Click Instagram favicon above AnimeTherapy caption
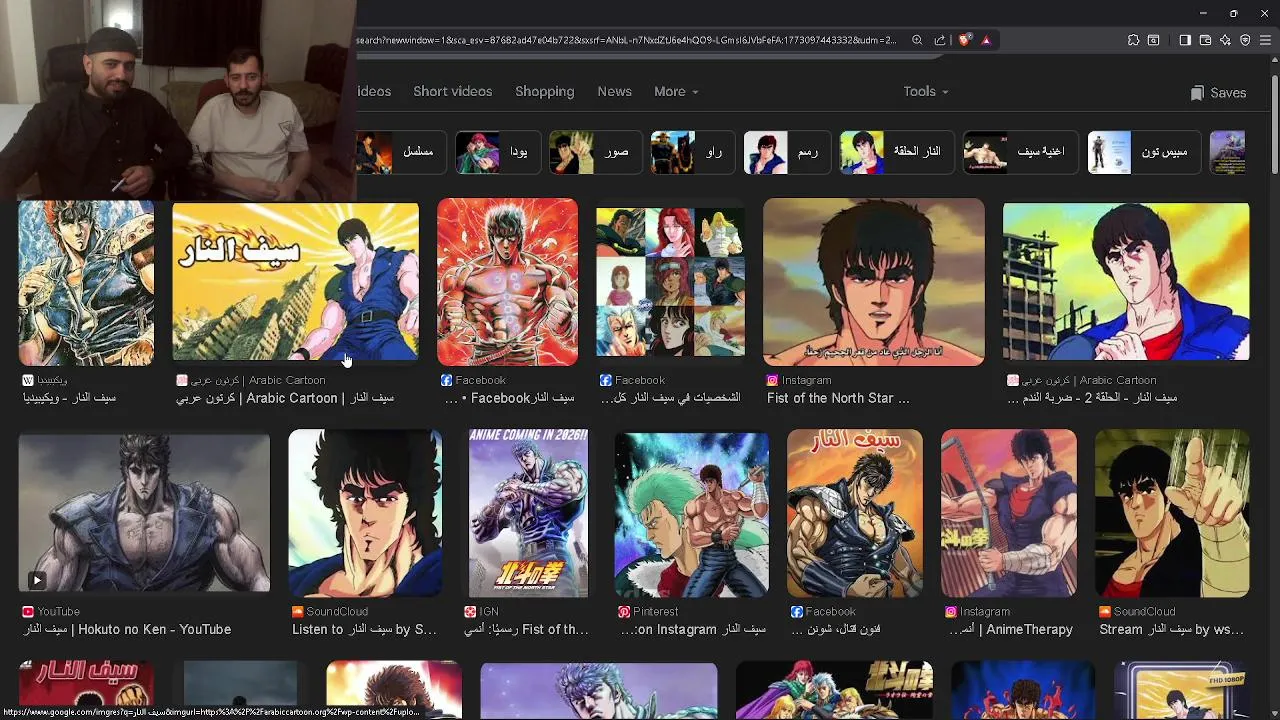The width and height of the screenshot is (1280, 720). (950, 611)
